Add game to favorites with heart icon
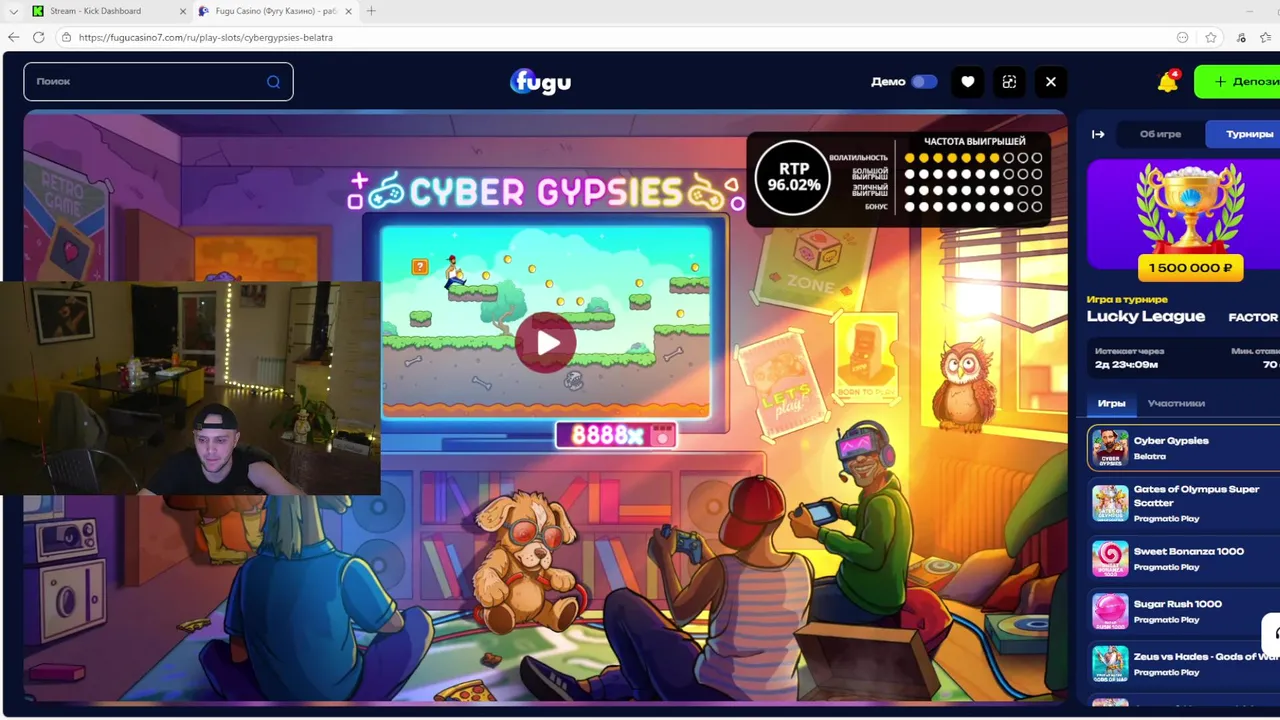This screenshot has height=720, width=1280. point(967,82)
